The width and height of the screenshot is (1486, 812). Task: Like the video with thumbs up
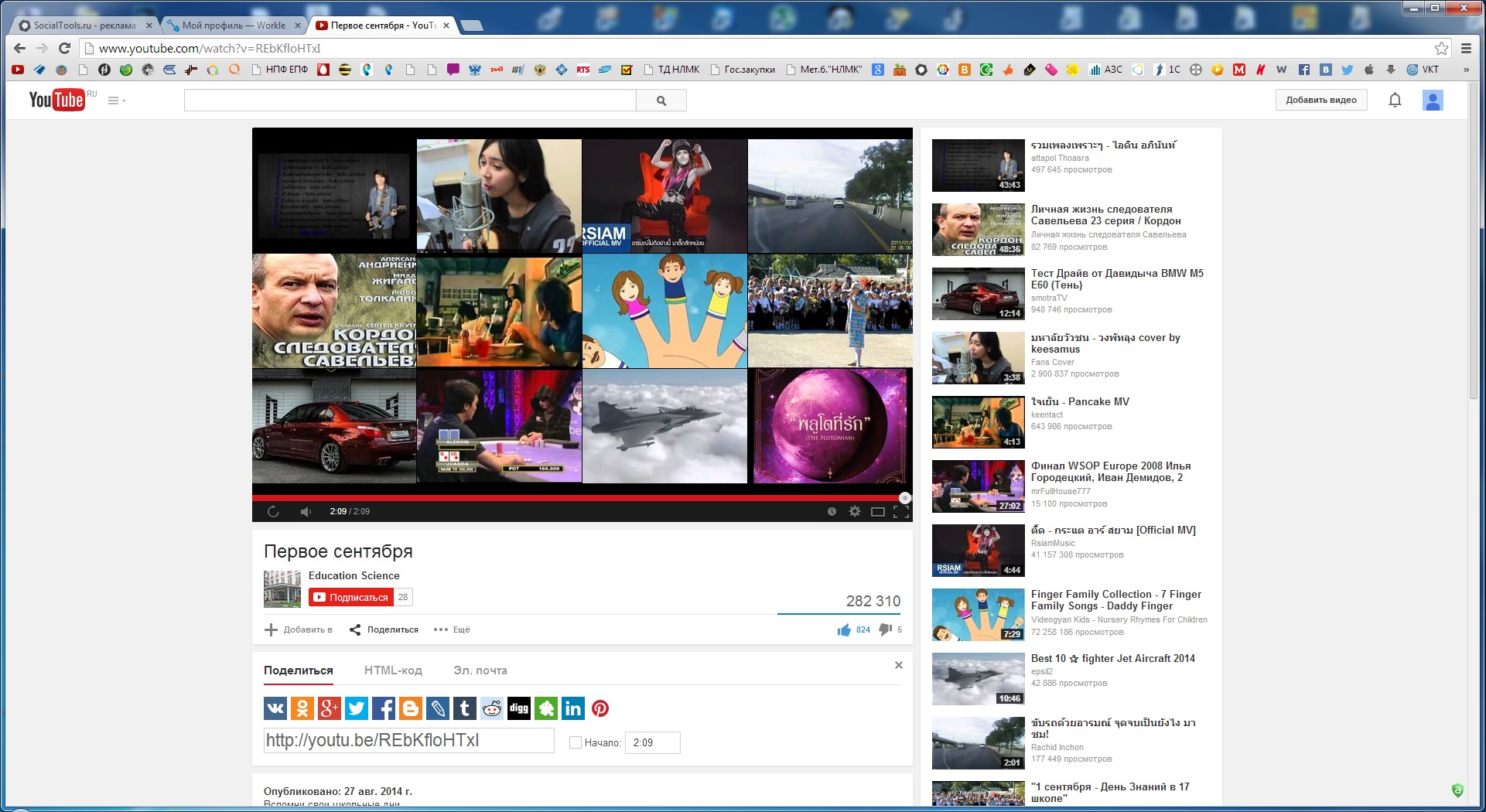pos(844,629)
